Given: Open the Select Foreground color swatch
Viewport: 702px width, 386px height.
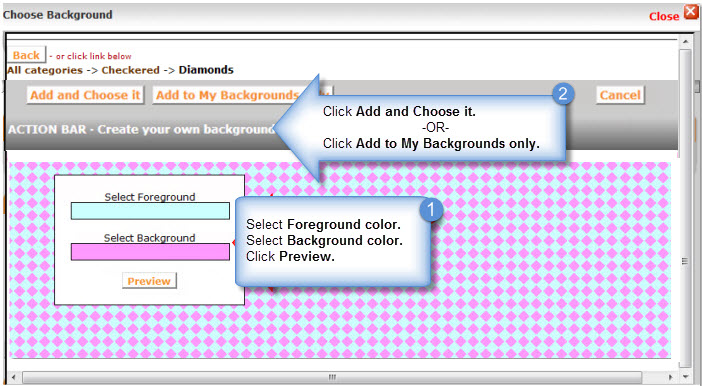Looking at the screenshot, I should (150, 211).
